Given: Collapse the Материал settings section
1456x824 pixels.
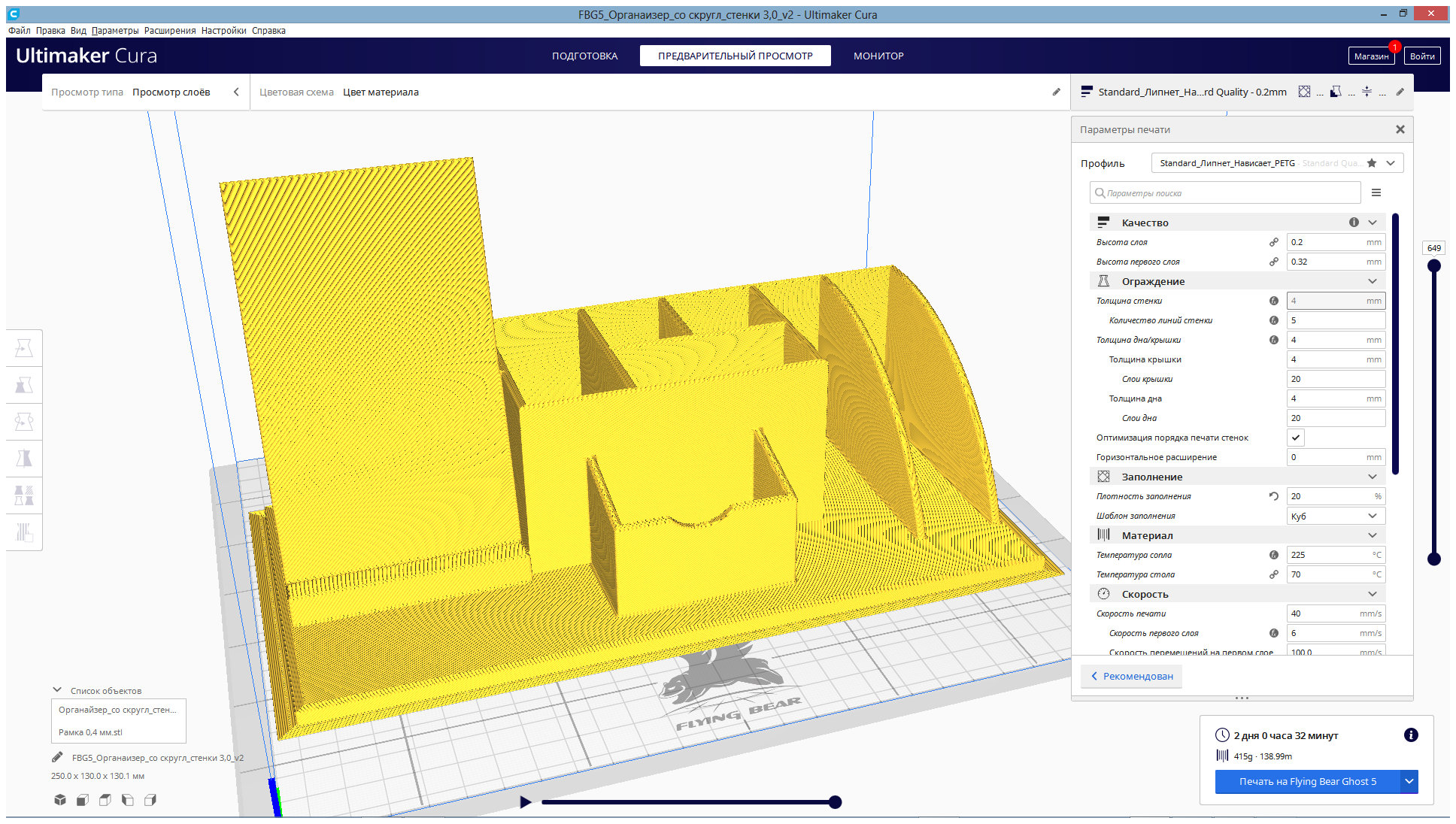Looking at the screenshot, I should 1373,535.
